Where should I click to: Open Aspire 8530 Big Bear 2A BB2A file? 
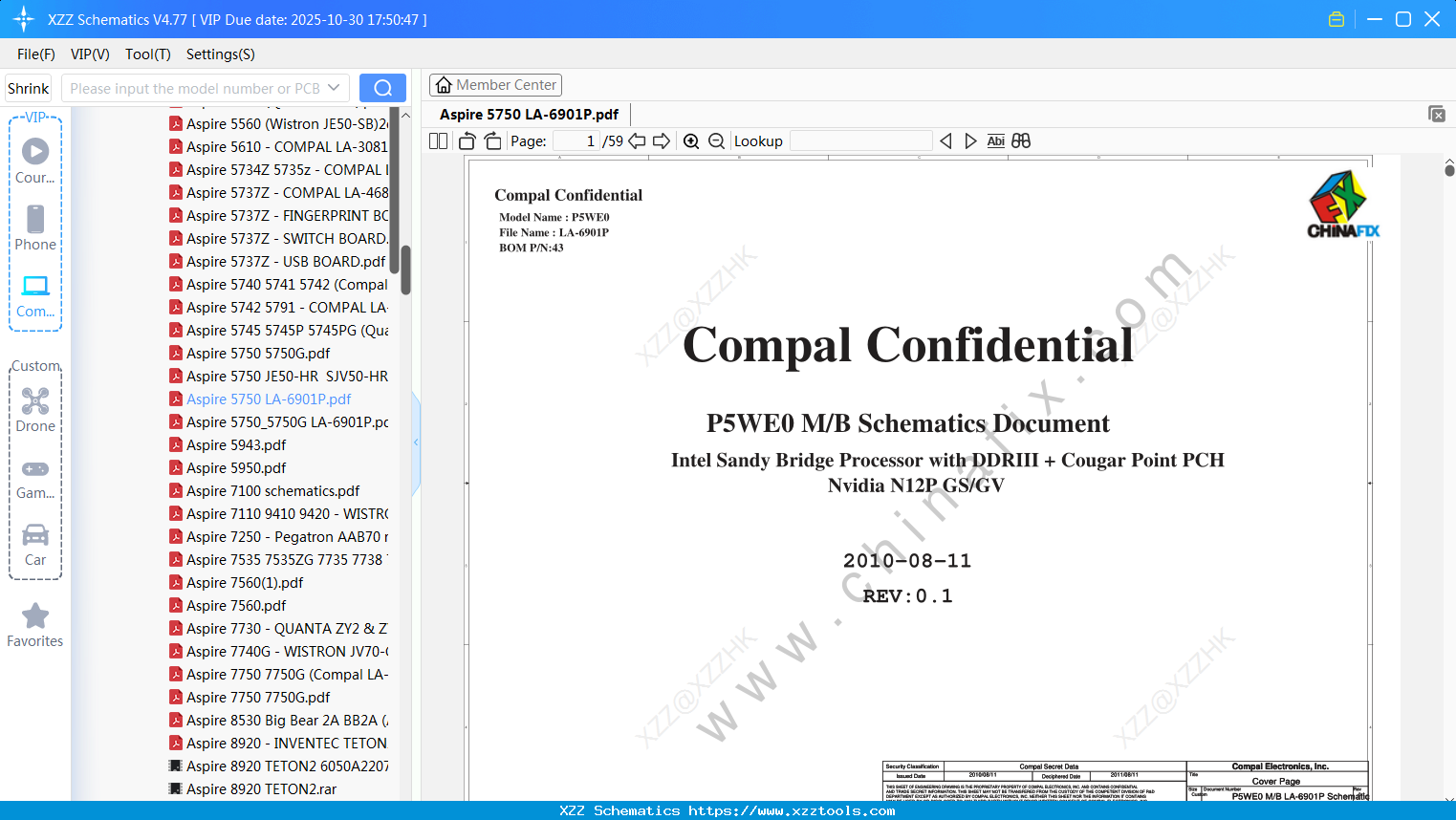278,720
